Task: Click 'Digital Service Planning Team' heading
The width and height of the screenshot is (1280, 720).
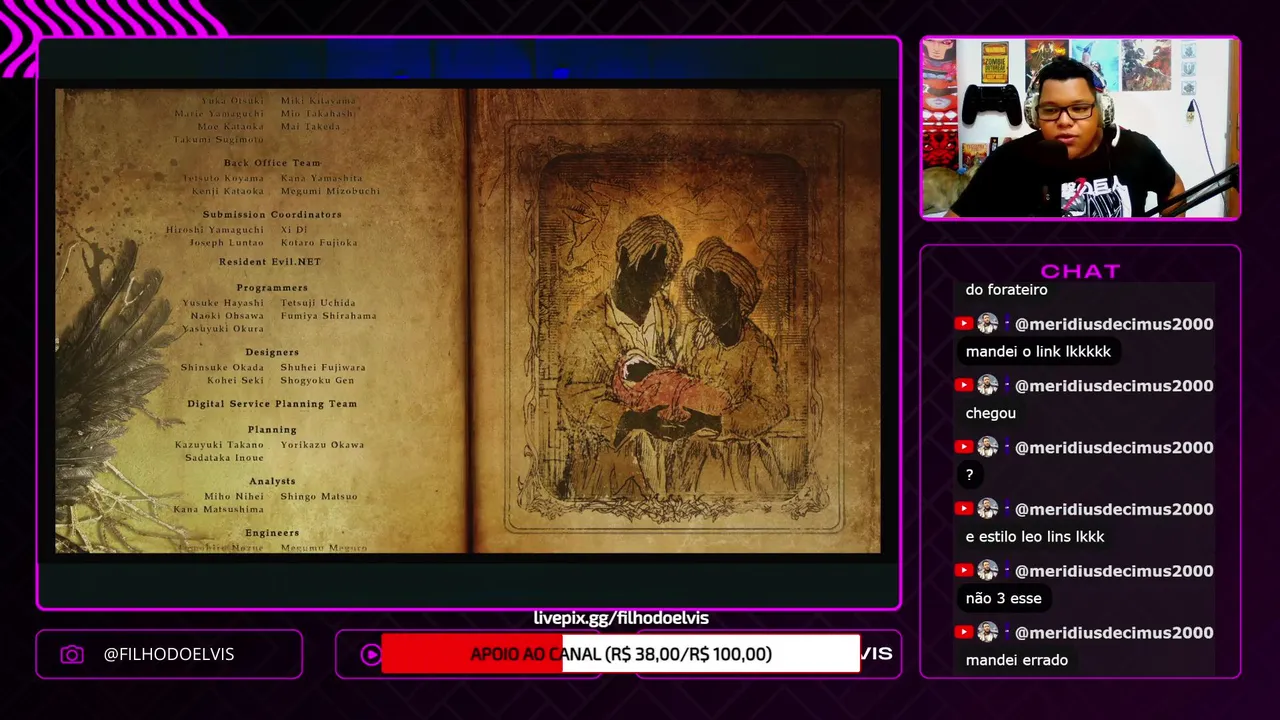Action: [x=272, y=404]
